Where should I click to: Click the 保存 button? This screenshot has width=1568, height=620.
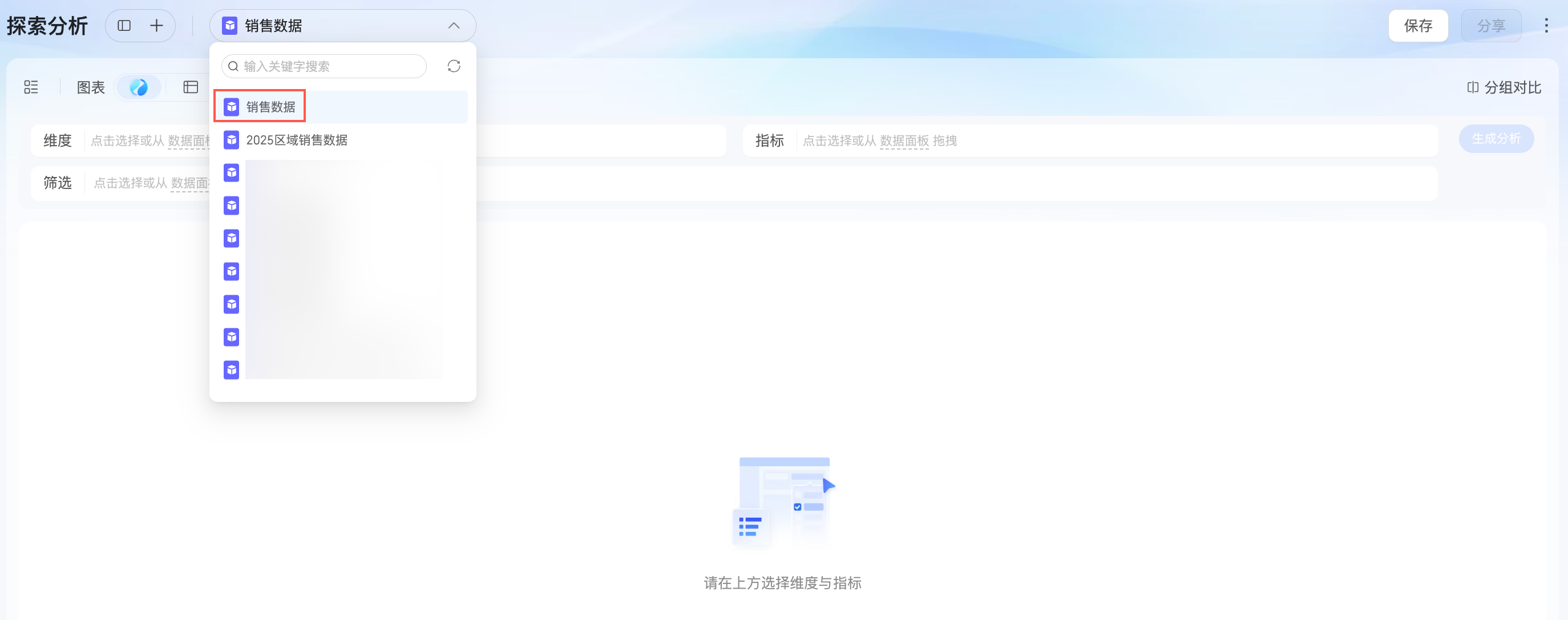(x=1418, y=26)
